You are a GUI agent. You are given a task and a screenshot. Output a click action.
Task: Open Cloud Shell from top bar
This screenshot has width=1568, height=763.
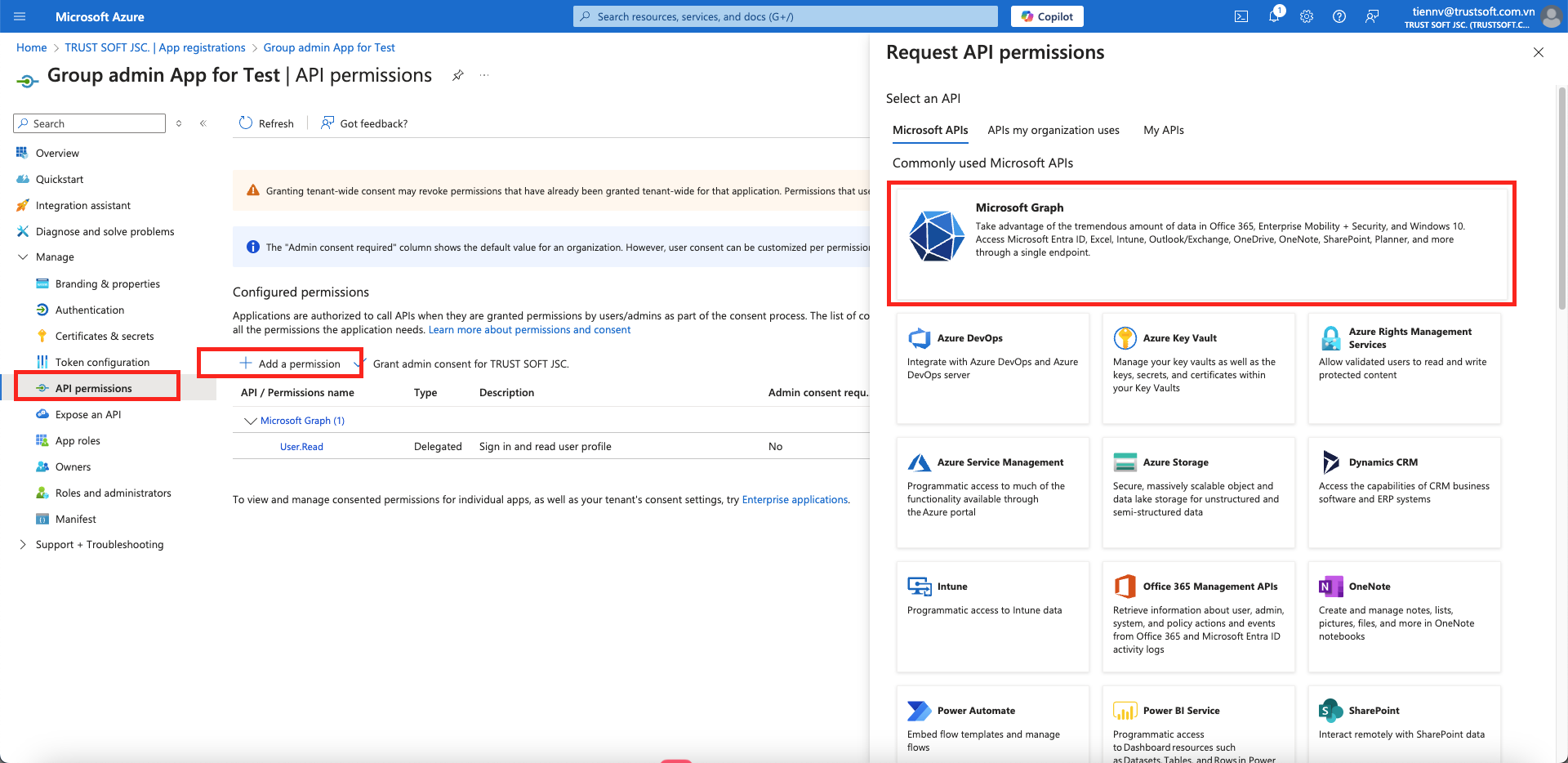tap(1241, 16)
